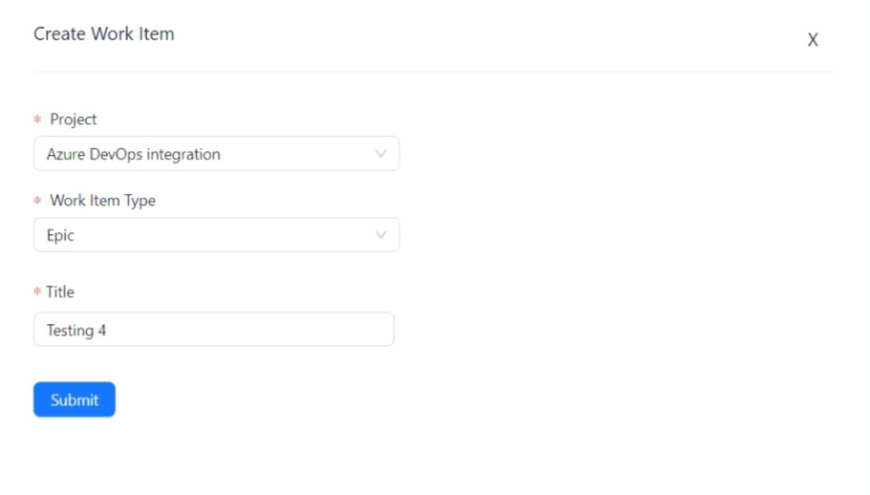Click the divider line under the header
870x495 pixels.
pyautogui.click(x=433, y=72)
